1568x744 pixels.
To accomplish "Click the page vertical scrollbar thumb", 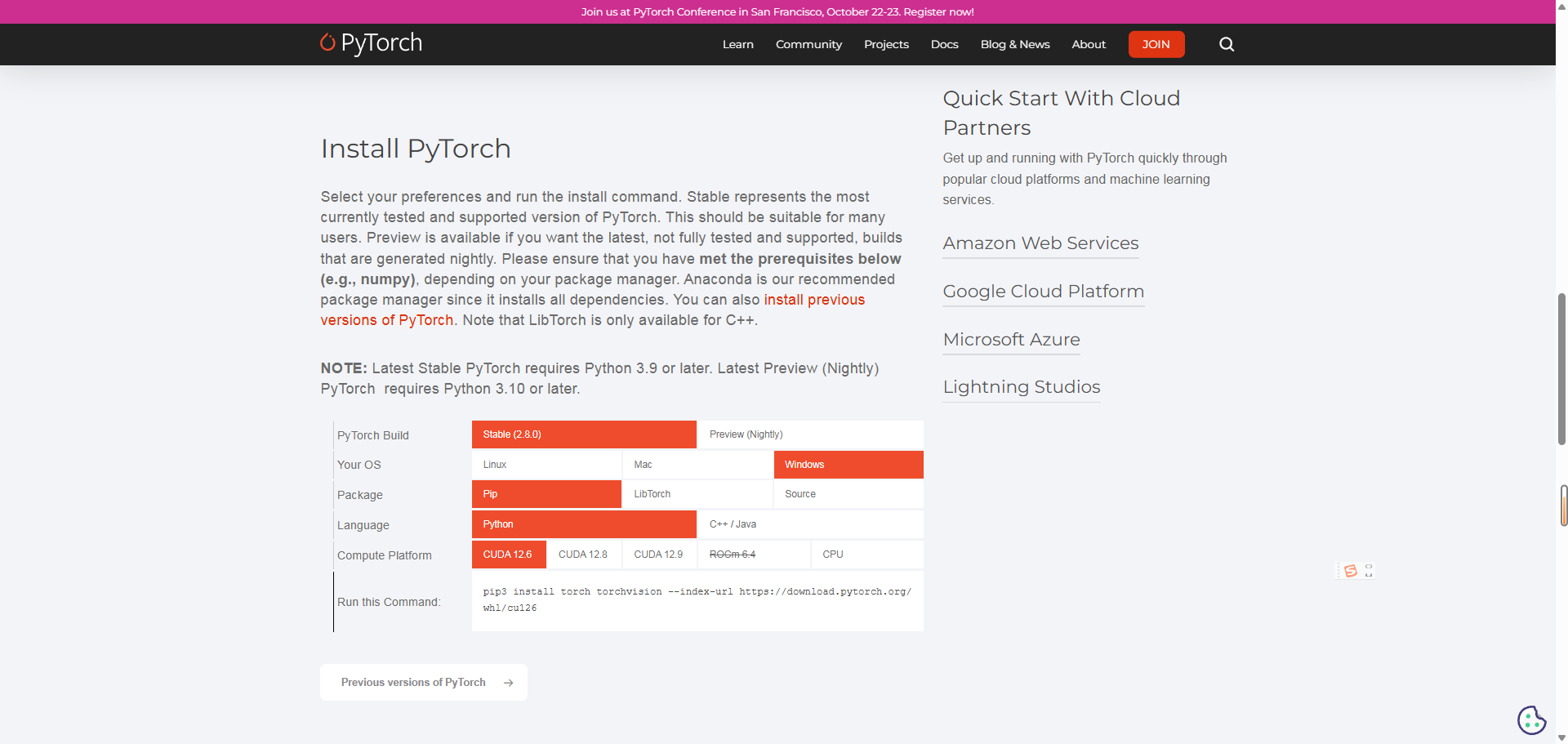I will 1561,368.
